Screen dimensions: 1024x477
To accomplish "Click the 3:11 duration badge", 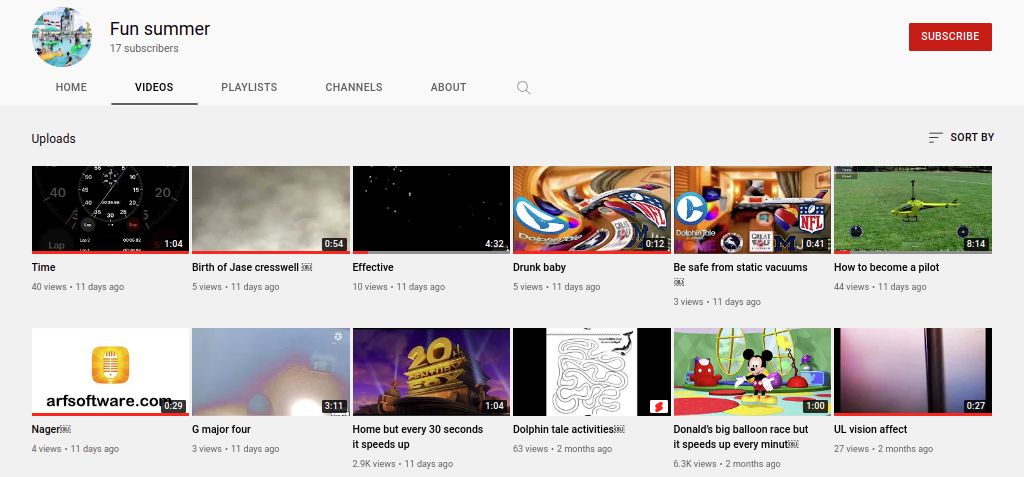I will (x=334, y=406).
